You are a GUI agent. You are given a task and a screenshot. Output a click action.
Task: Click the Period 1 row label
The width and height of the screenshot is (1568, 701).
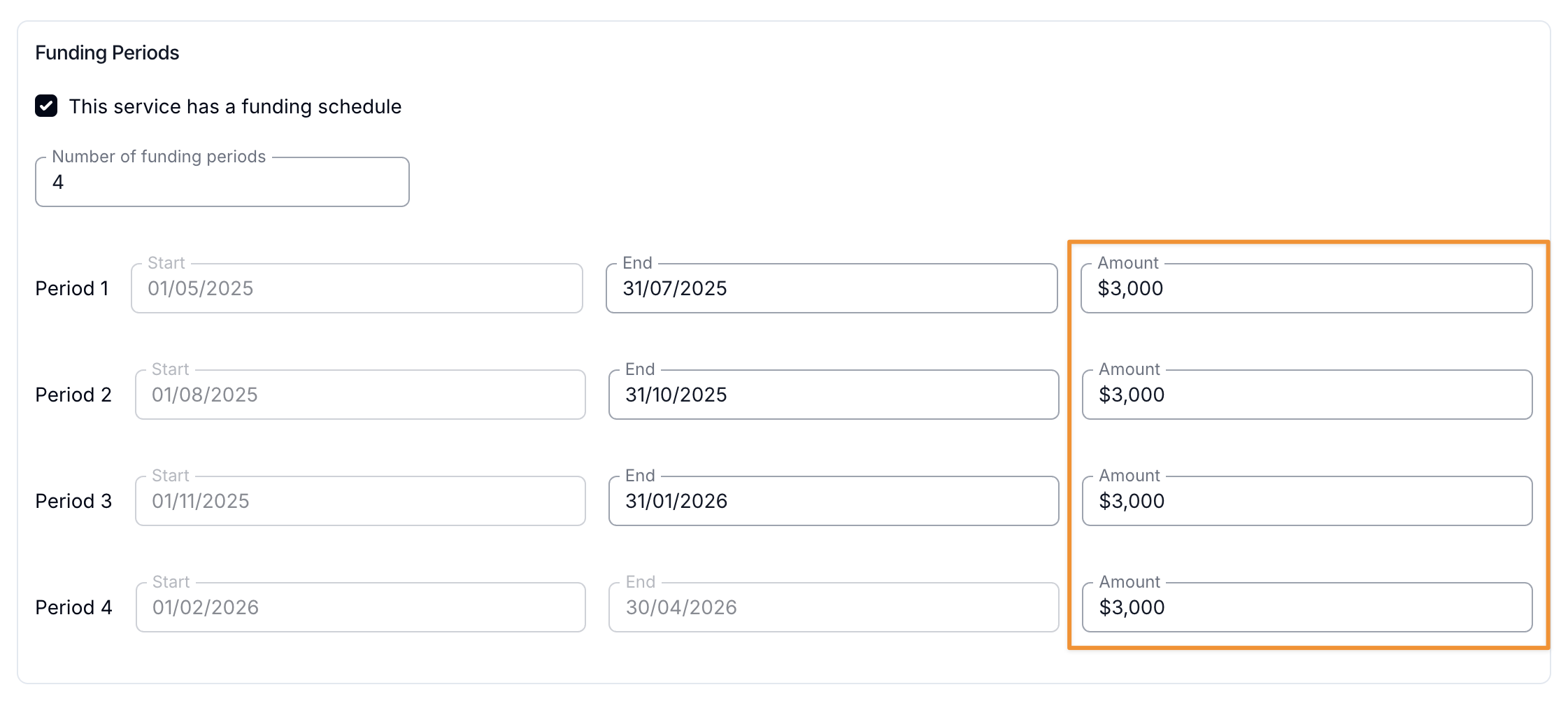tap(72, 288)
